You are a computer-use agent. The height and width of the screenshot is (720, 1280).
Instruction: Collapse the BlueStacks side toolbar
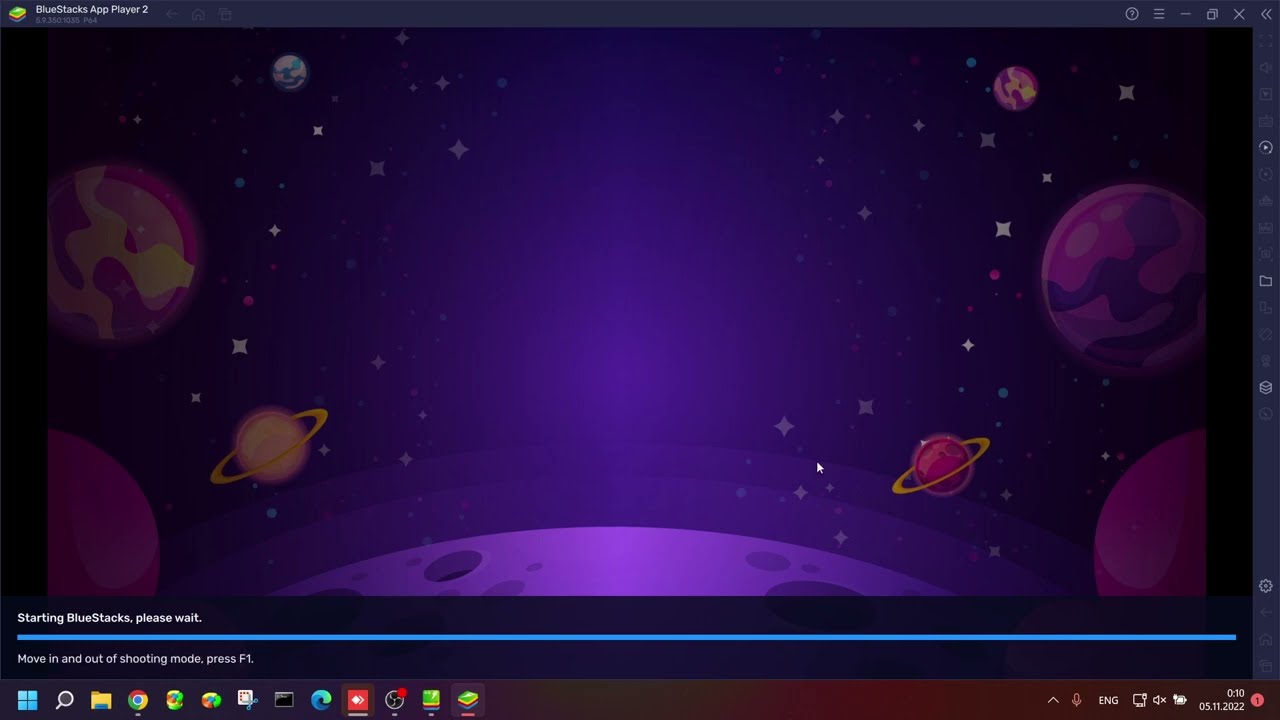tap(1265, 14)
